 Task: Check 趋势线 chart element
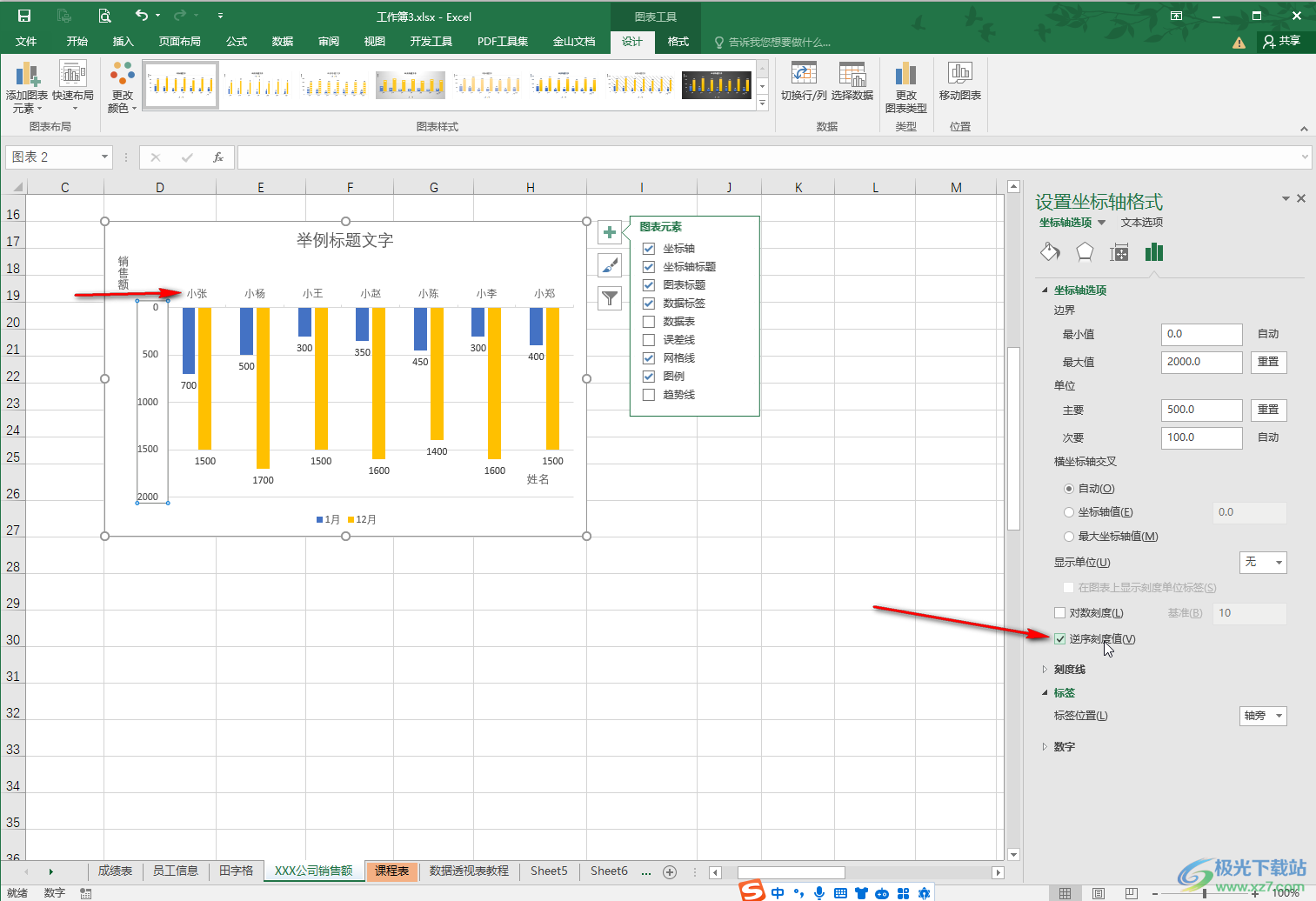click(x=649, y=395)
